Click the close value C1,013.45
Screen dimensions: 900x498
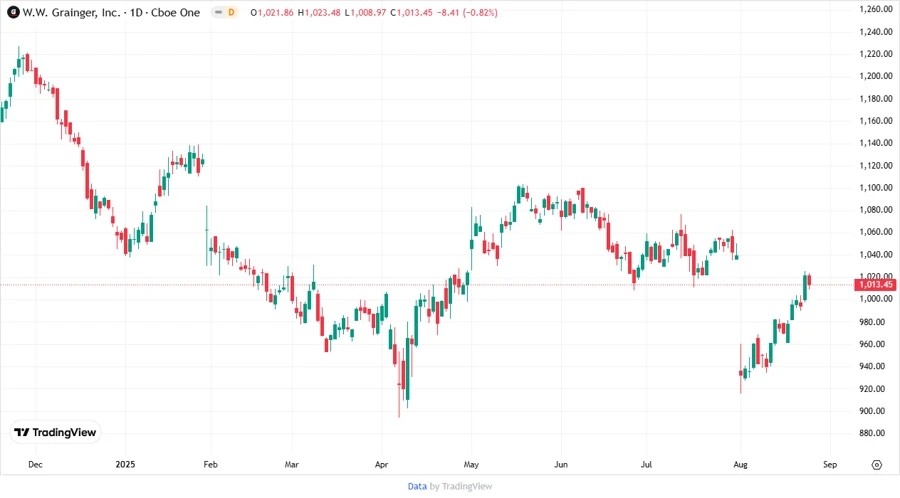pyautogui.click(x=412, y=12)
